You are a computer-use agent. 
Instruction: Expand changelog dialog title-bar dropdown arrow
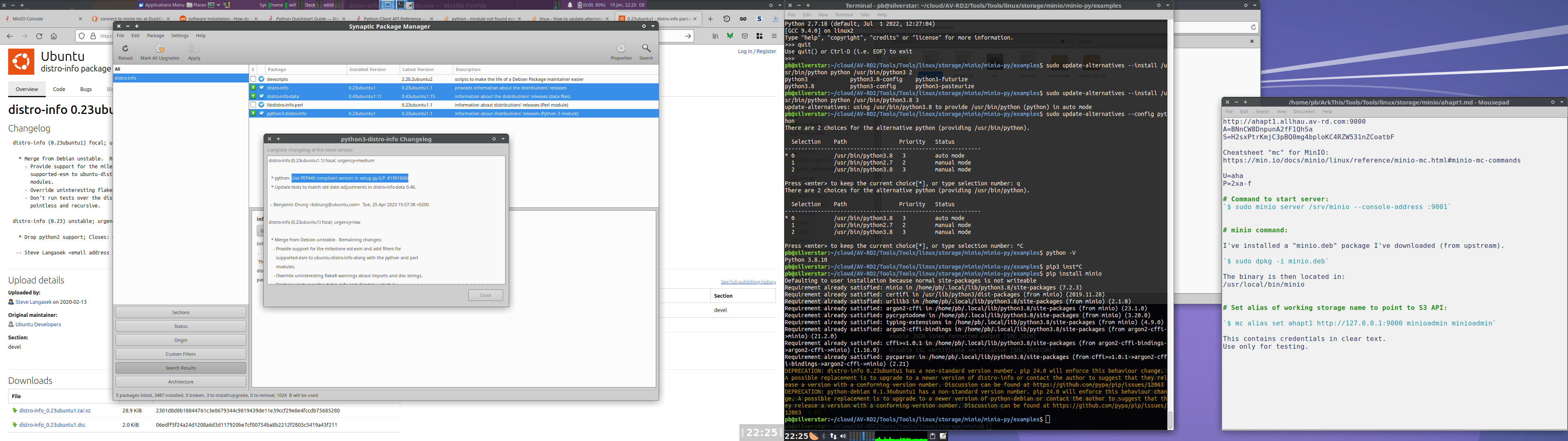(x=503, y=139)
